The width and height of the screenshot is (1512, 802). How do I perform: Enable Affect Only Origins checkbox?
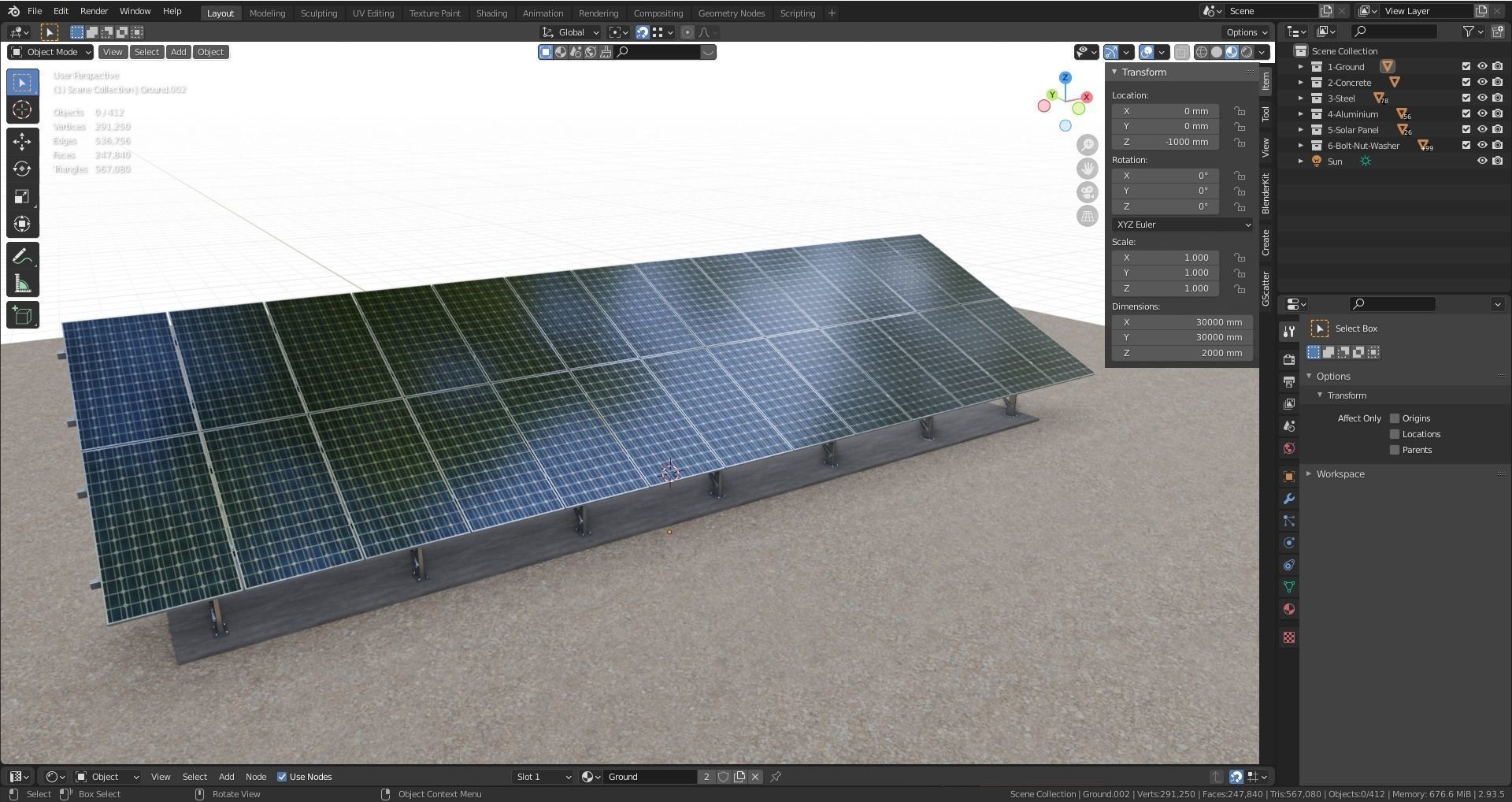(1395, 418)
